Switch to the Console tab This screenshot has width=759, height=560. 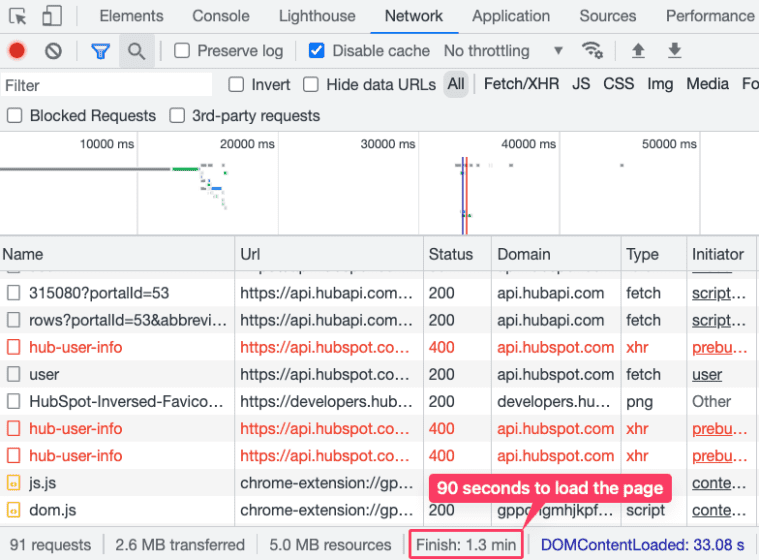(221, 16)
